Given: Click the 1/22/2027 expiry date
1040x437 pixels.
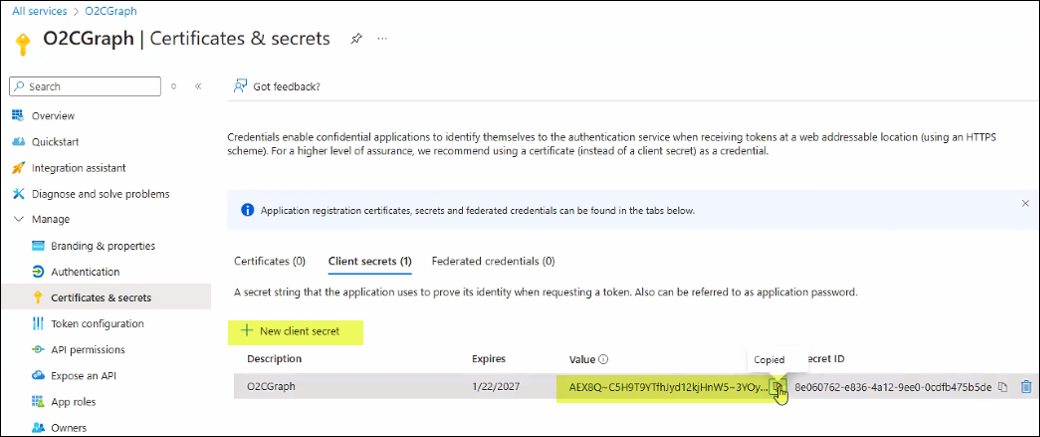Looking at the screenshot, I should pos(495,387).
